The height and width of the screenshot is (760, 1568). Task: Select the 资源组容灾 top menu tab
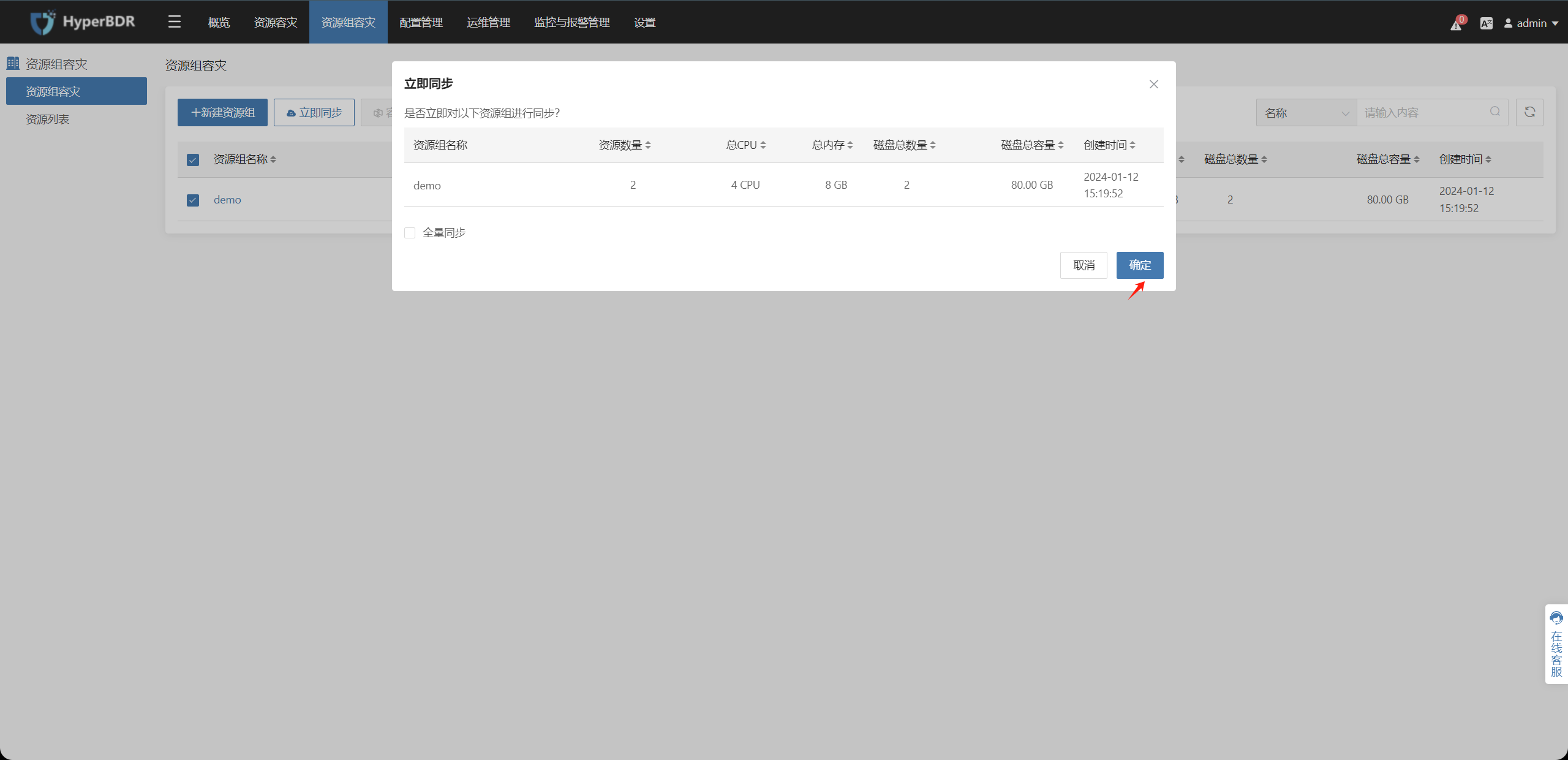tap(349, 22)
